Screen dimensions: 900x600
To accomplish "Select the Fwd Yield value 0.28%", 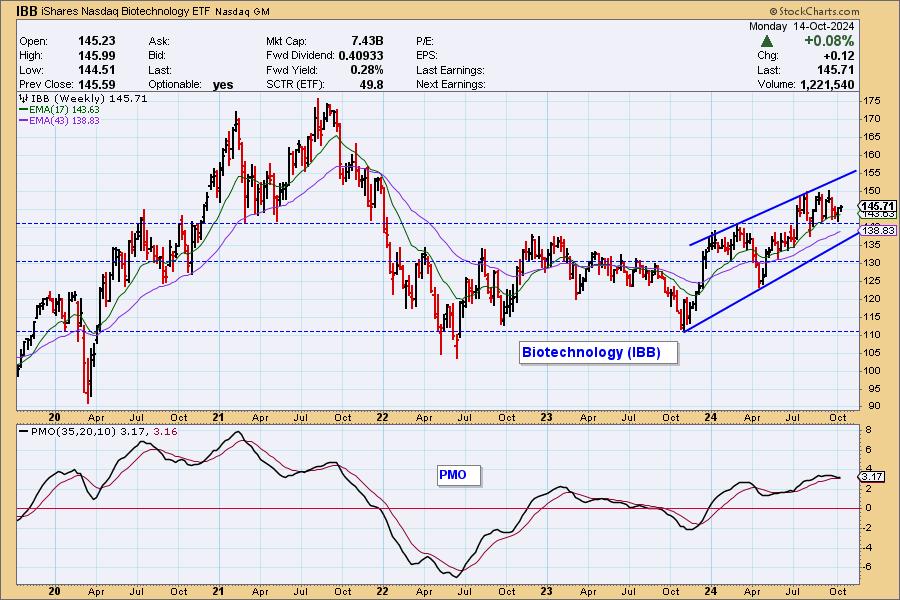I will pyautogui.click(x=367, y=70).
